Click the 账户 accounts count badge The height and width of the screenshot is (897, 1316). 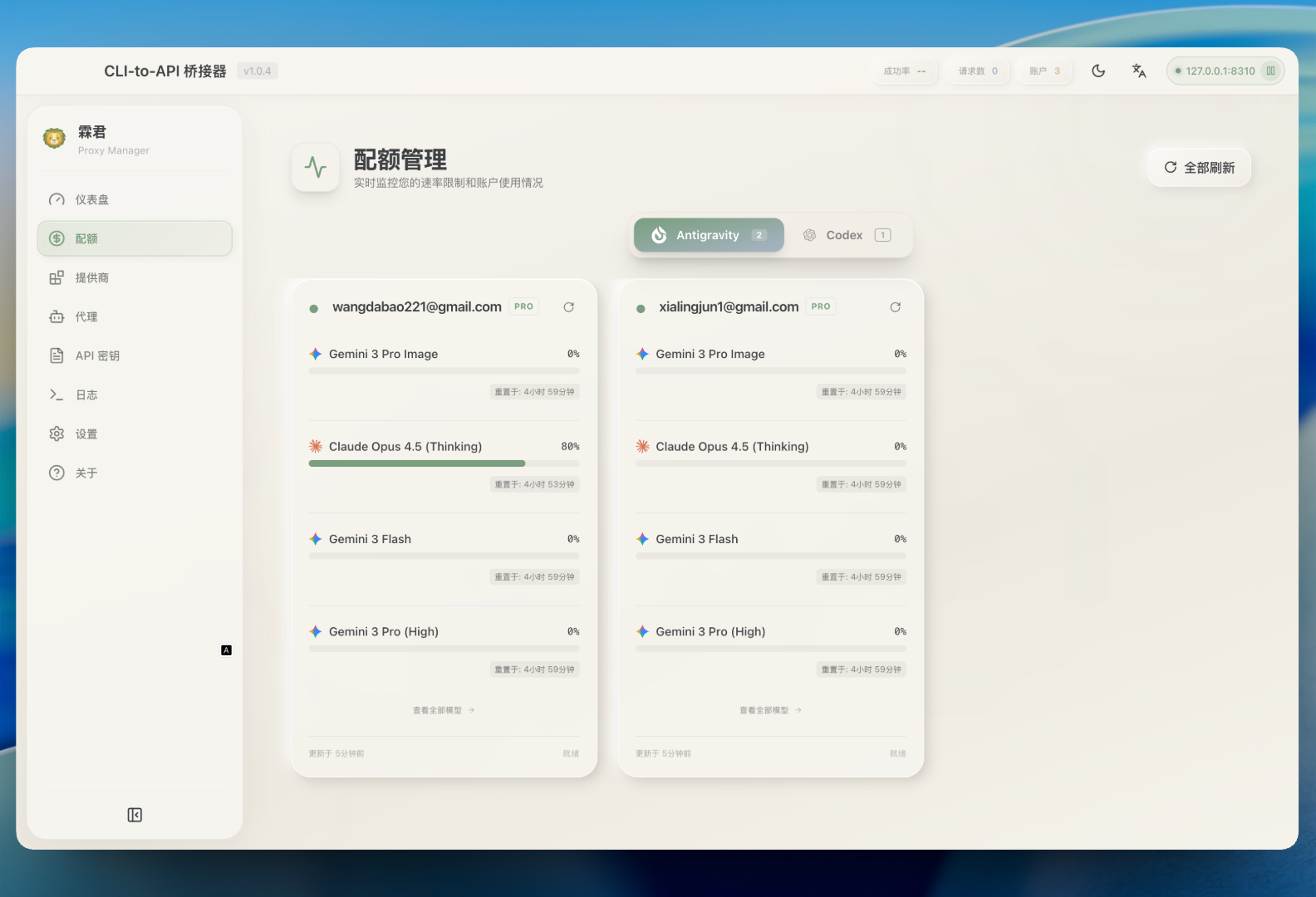click(x=1044, y=71)
